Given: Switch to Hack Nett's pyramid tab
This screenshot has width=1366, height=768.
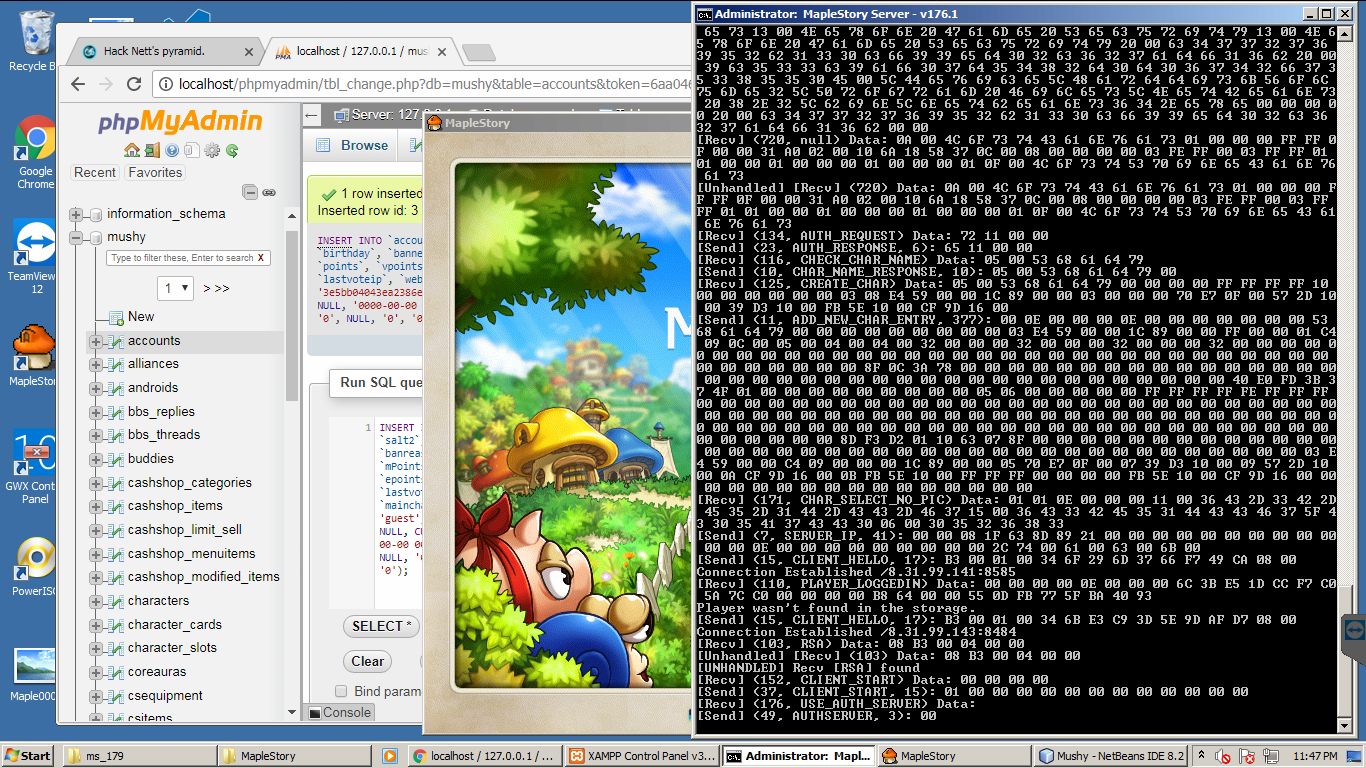Looking at the screenshot, I should [x=166, y=51].
